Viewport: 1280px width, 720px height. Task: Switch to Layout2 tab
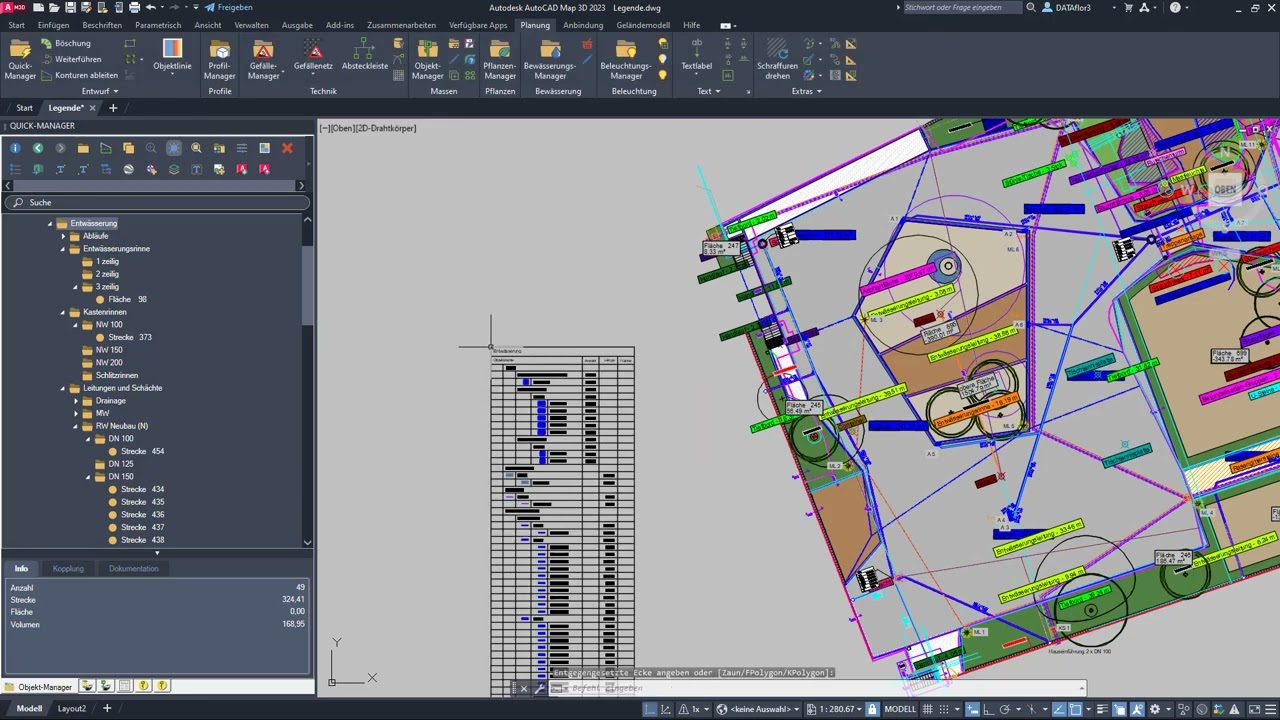[x=72, y=708]
